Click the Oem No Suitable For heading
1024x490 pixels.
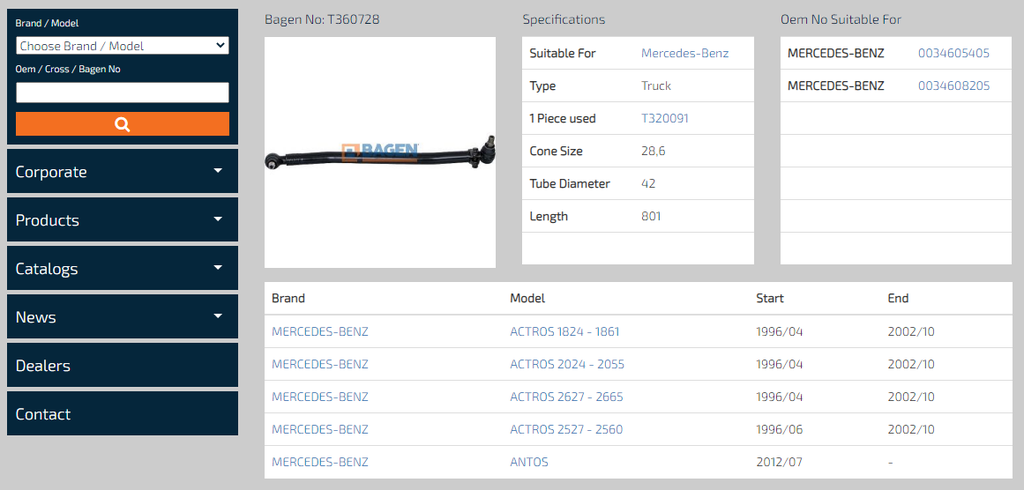point(841,20)
